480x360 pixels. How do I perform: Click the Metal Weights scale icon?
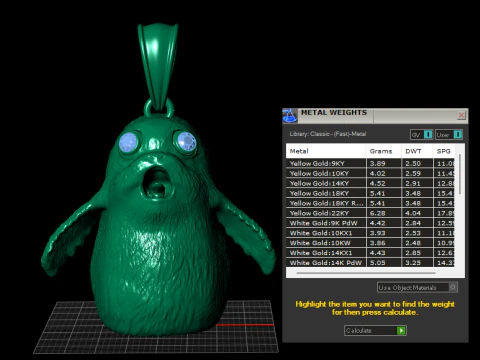[289, 116]
